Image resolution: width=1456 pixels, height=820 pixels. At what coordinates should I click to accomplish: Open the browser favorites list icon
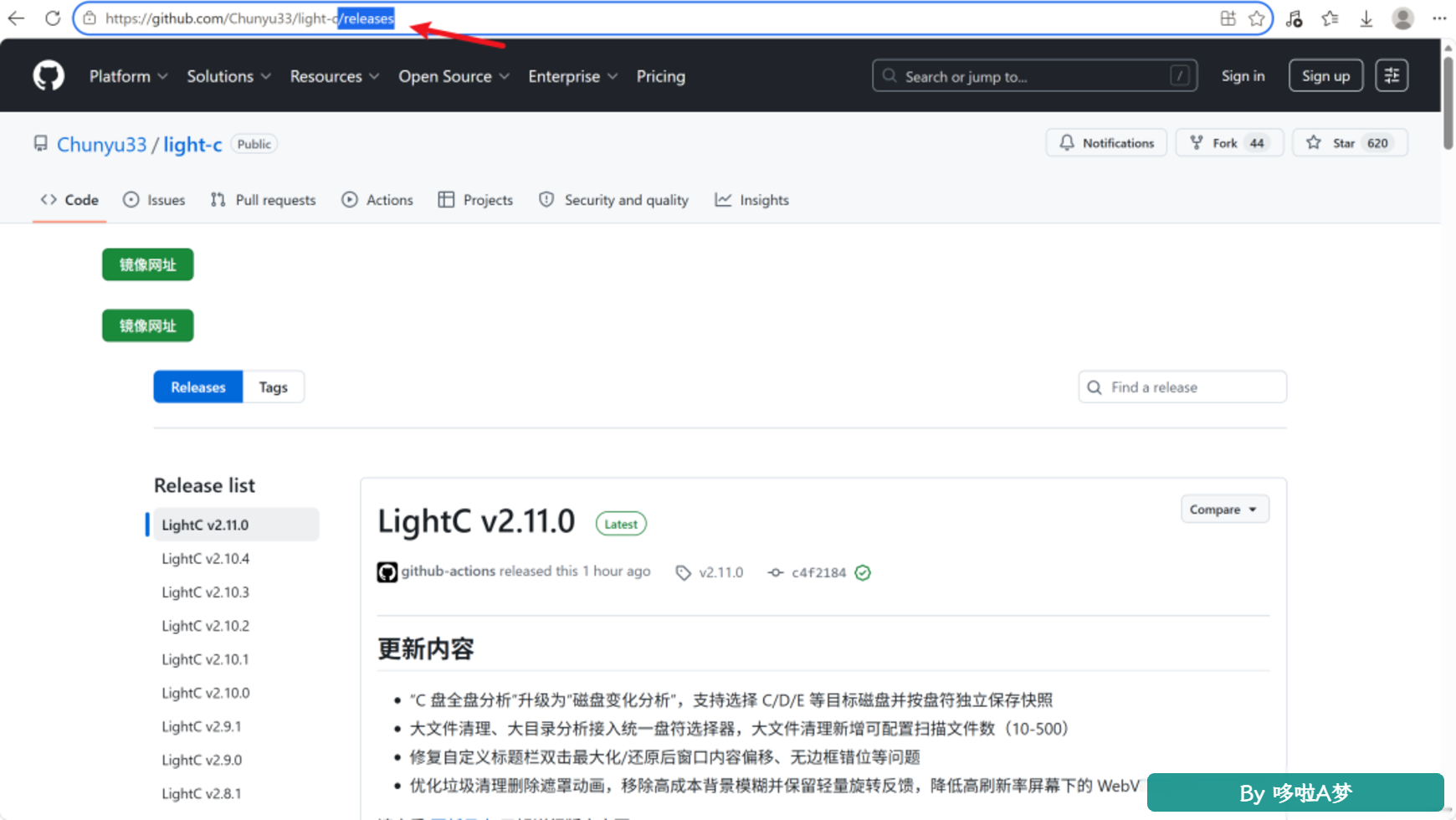click(x=1330, y=18)
